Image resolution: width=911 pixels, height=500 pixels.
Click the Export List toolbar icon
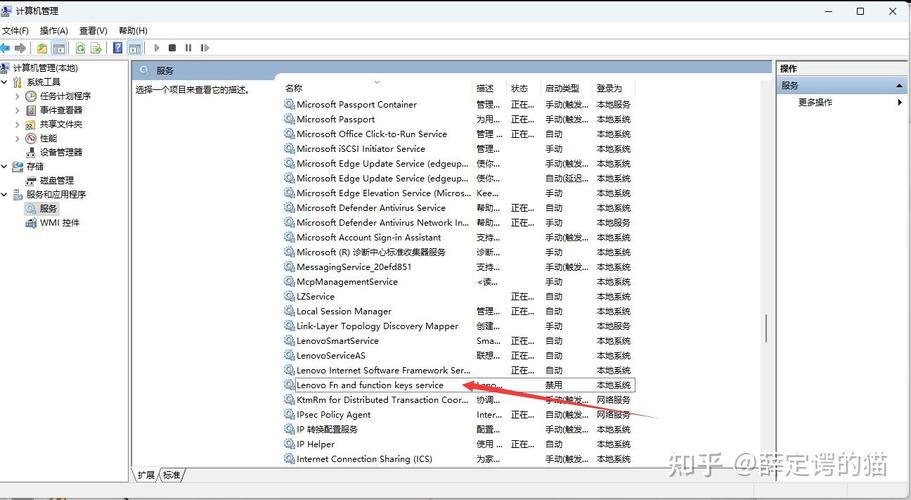[x=97, y=47]
